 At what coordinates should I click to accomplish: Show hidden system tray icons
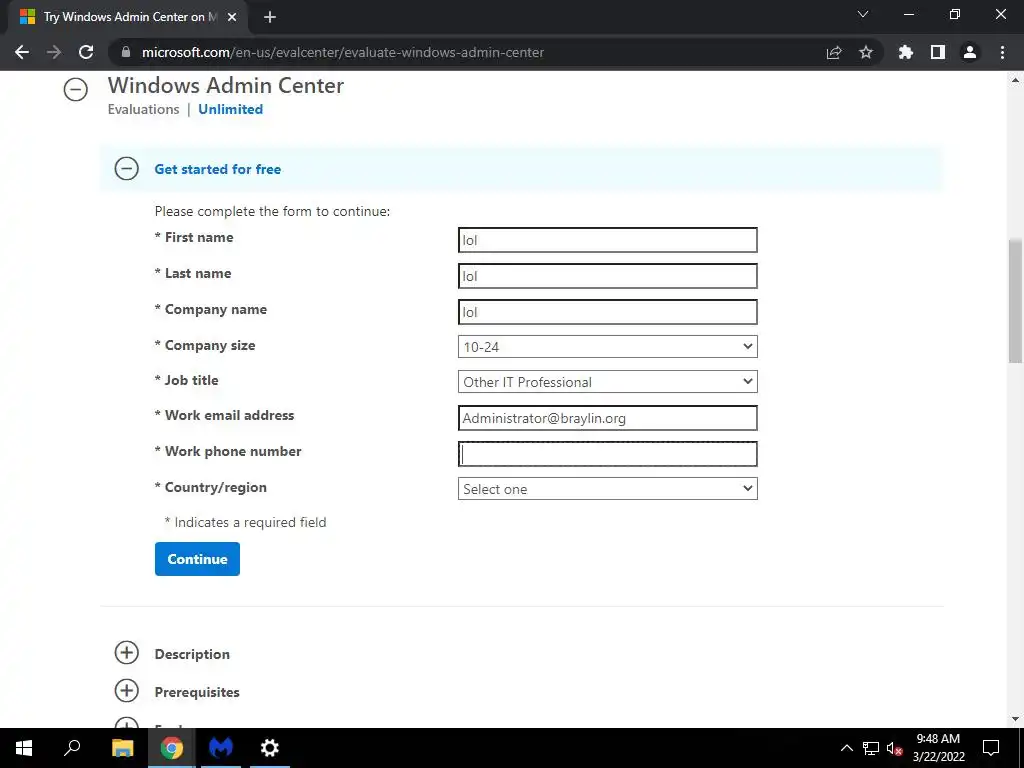pyautogui.click(x=846, y=748)
